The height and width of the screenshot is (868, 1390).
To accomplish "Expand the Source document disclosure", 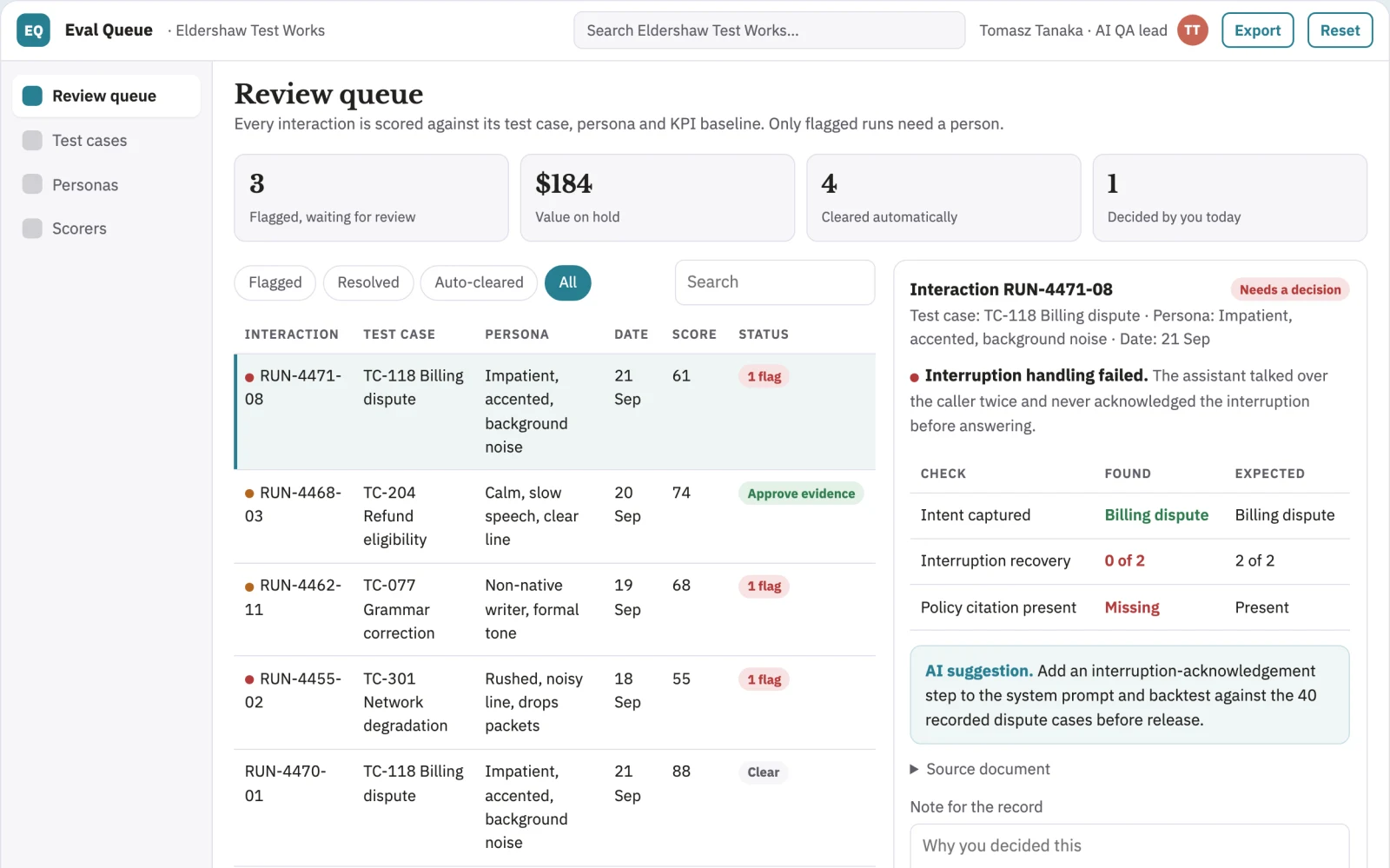I will click(x=980, y=769).
